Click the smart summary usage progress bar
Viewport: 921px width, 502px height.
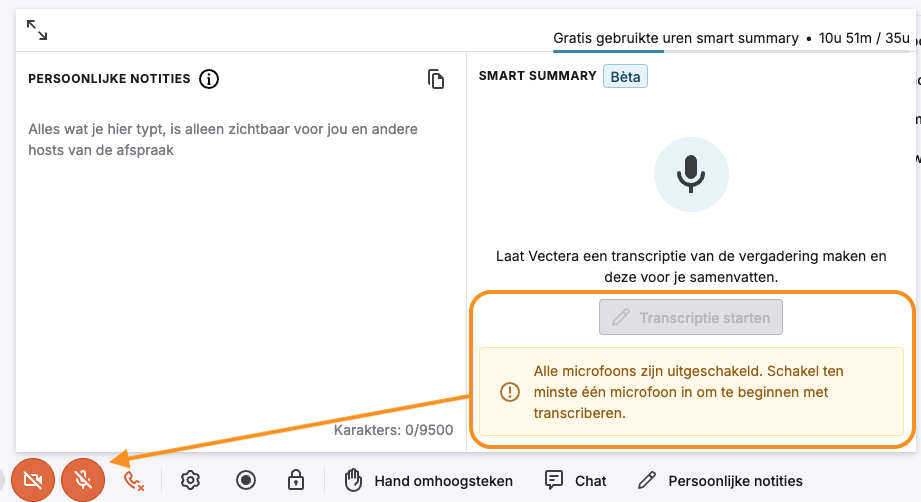coord(731,52)
